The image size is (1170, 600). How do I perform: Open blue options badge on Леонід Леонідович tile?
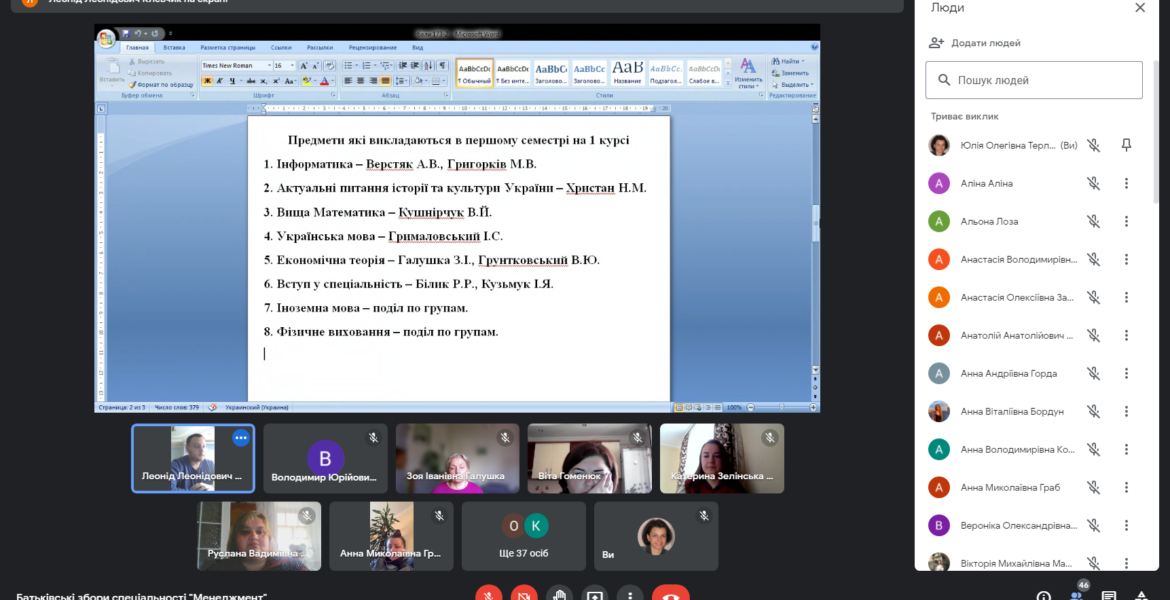pyautogui.click(x=240, y=438)
